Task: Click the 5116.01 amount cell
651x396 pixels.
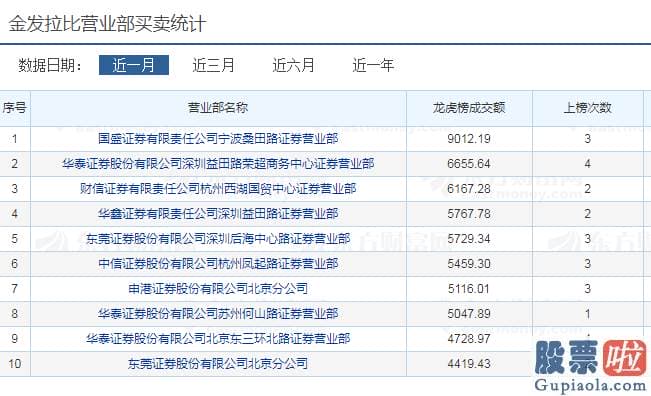Action: 469,288
